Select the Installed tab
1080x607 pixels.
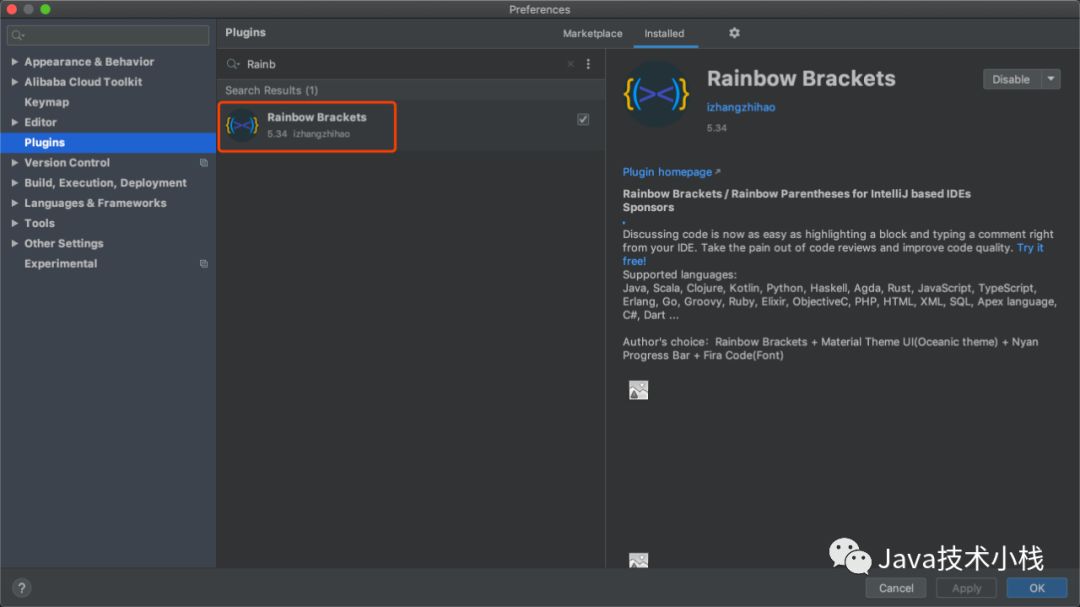(x=664, y=33)
